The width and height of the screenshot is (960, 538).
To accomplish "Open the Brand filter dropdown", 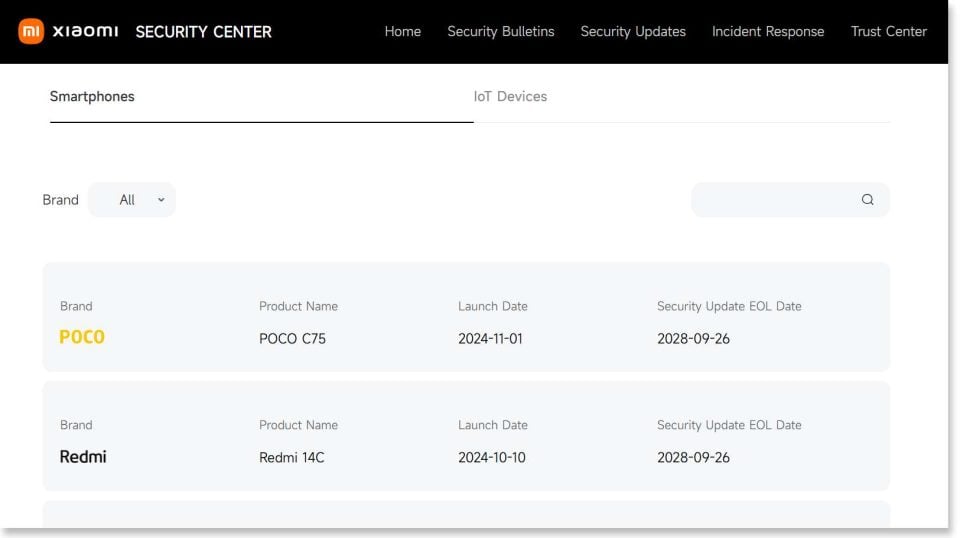I will pos(131,200).
